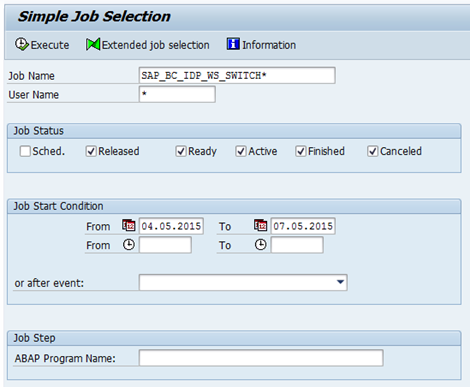This screenshot has height=387, width=470.
Task: Click the Execute clock icon
Action: point(22,44)
